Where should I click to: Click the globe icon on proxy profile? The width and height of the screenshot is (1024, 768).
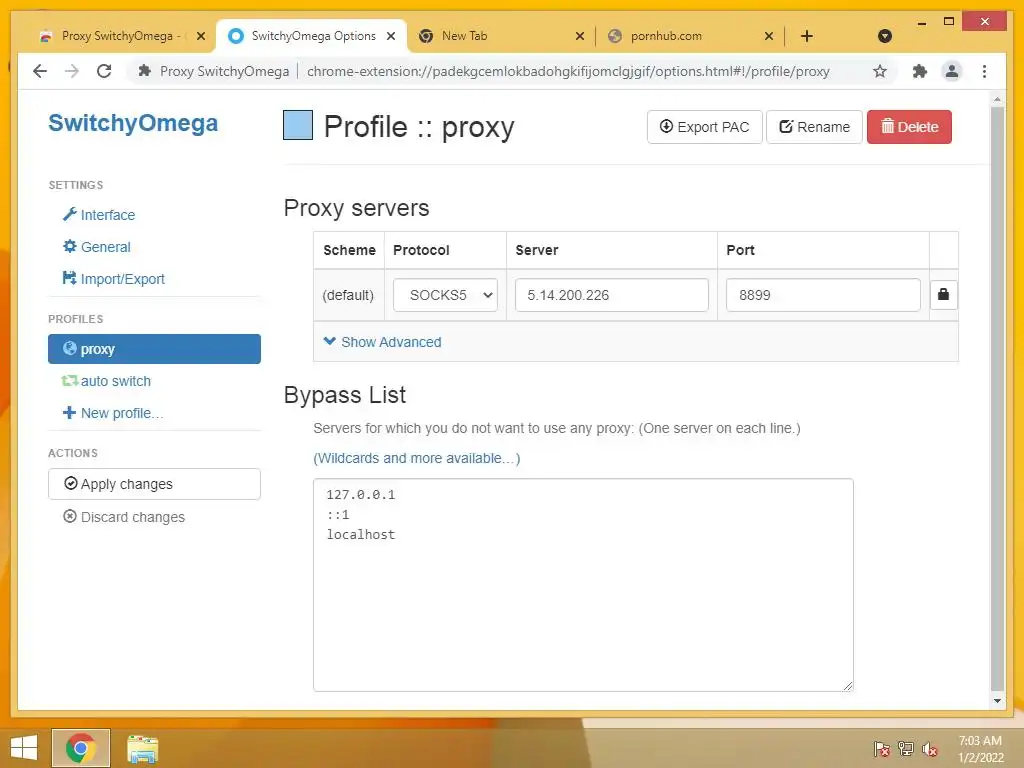click(69, 348)
